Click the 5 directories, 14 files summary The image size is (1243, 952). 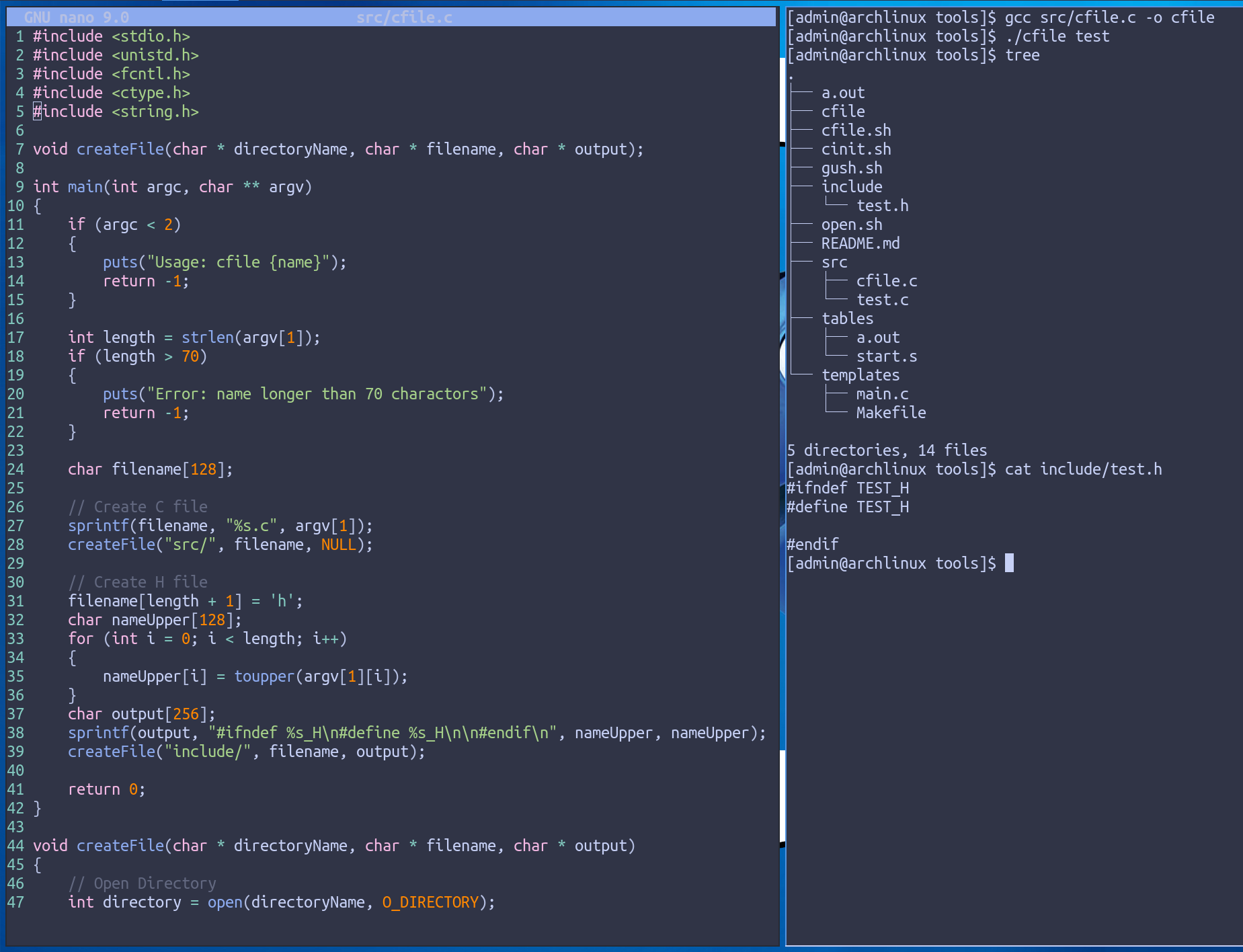click(x=887, y=450)
